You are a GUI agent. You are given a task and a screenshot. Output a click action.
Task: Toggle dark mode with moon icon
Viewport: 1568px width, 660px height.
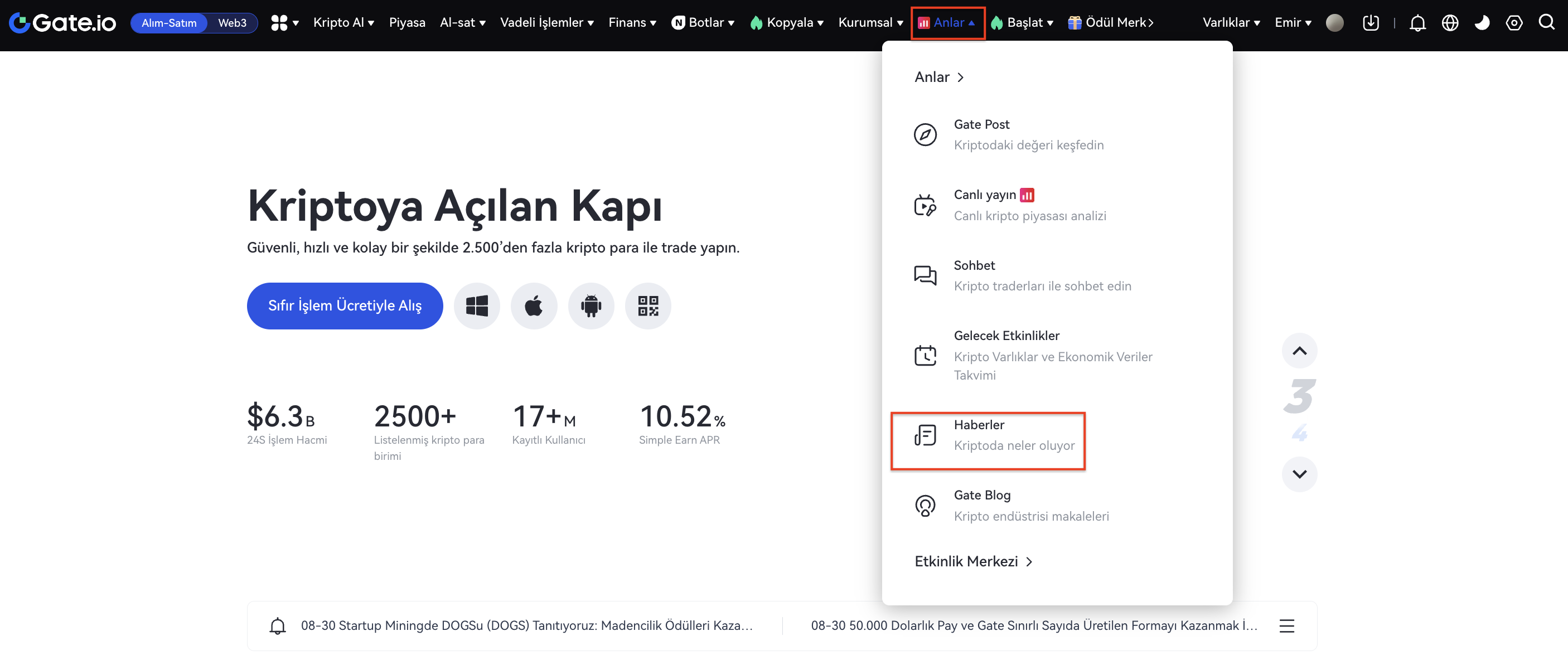click(x=1482, y=23)
